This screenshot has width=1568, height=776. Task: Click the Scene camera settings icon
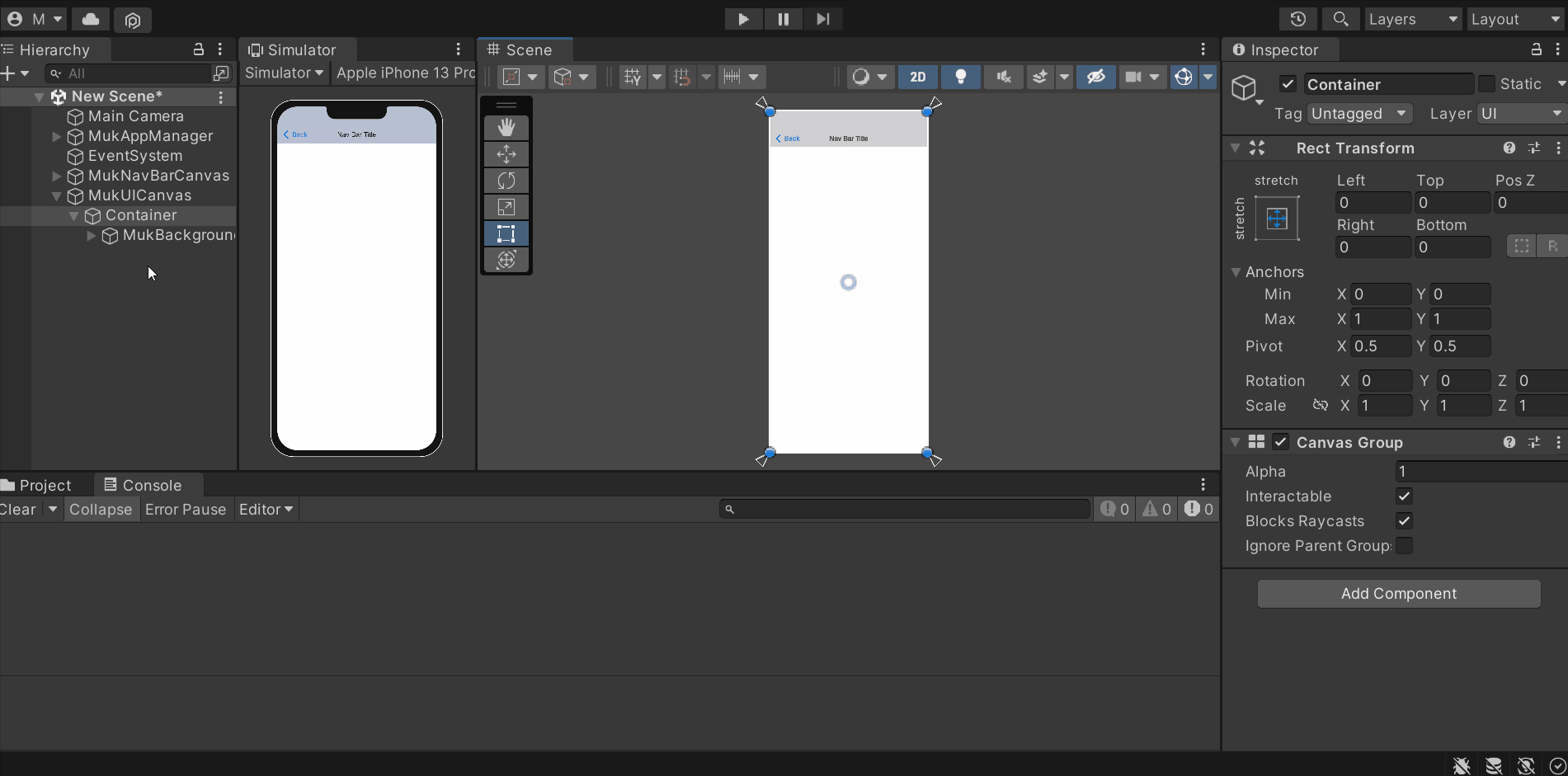1133,77
